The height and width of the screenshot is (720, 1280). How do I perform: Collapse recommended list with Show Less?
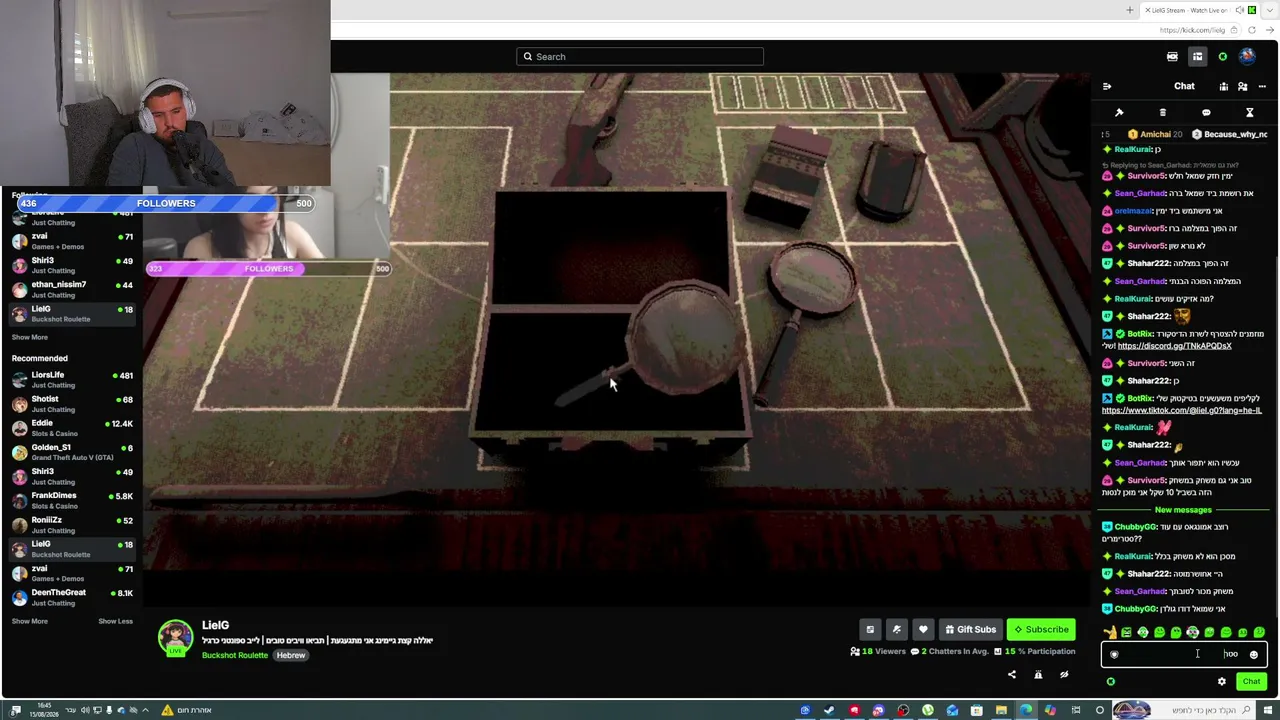pos(115,621)
